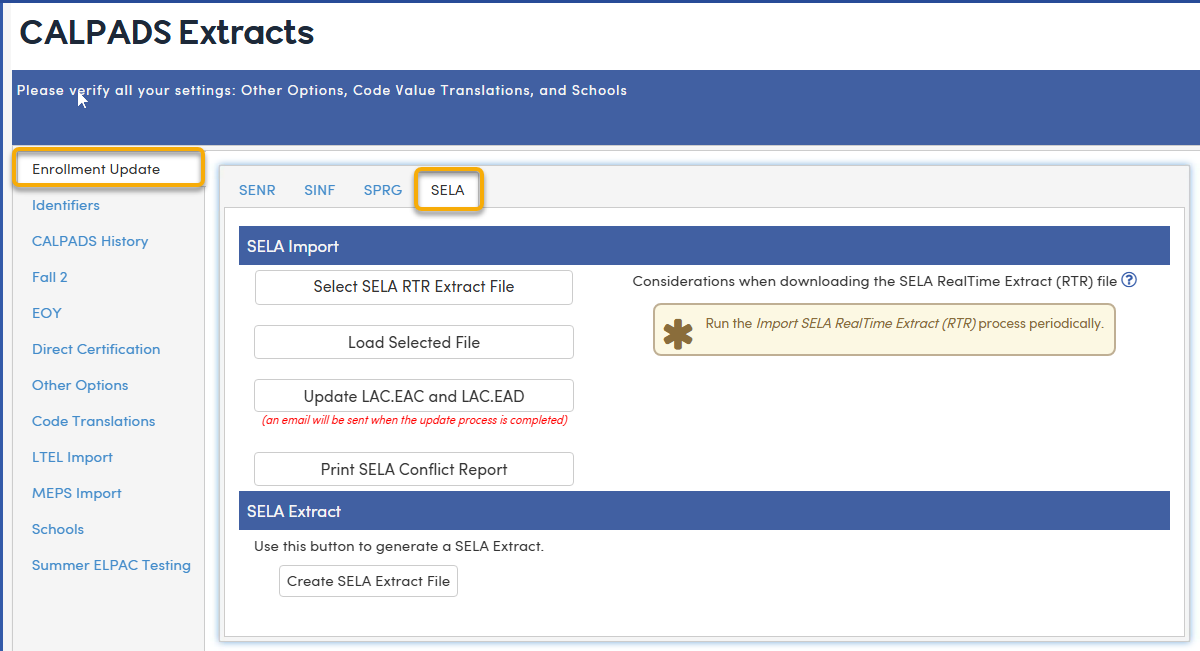Click the 'Please verify all your settings' banner text
This screenshot has height=651, width=1200.
pos(322,90)
